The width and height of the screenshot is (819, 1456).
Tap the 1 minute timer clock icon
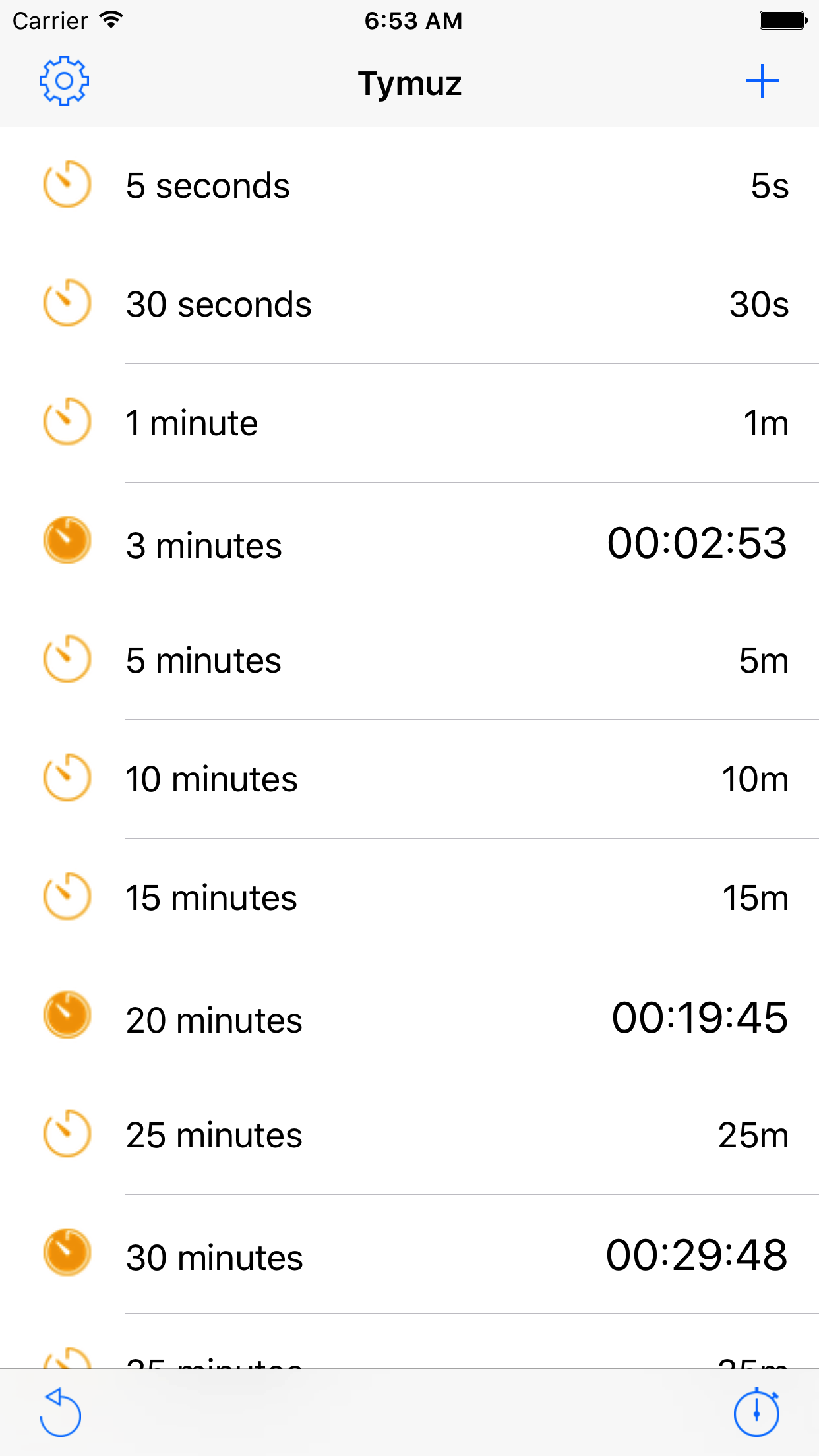click(x=67, y=421)
